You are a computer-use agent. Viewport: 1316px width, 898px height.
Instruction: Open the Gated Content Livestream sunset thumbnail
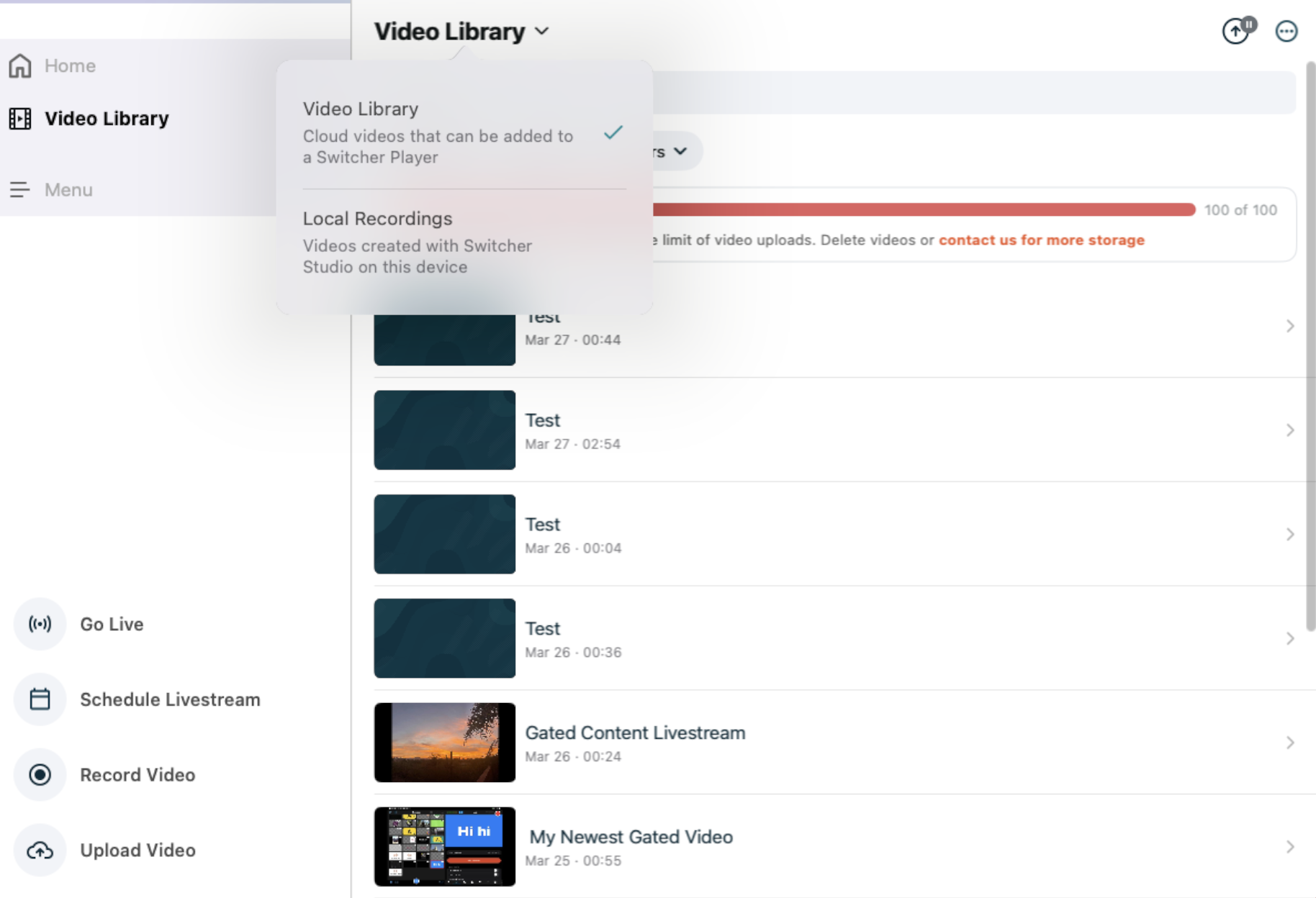point(444,743)
